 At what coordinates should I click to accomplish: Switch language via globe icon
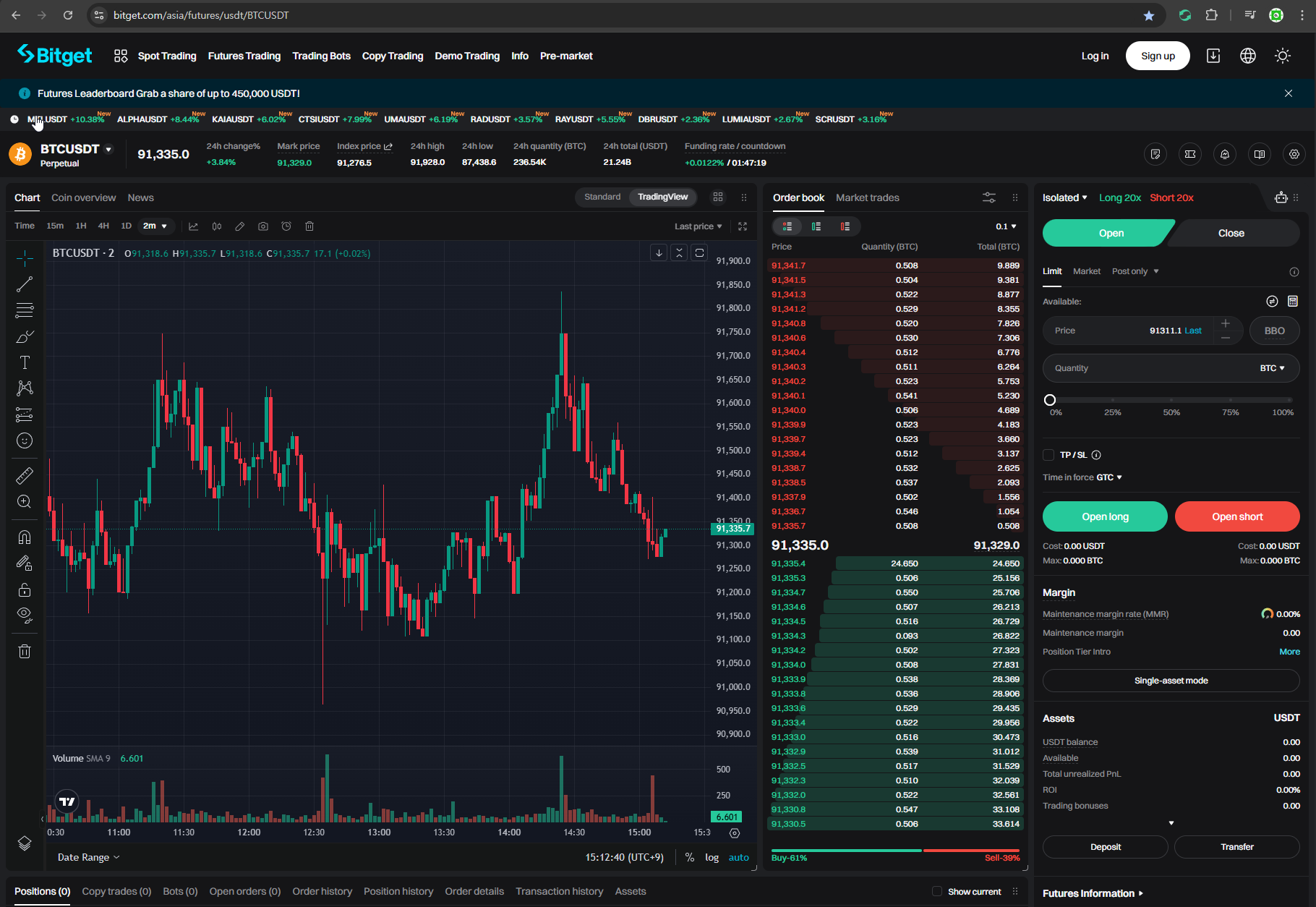(1248, 56)
